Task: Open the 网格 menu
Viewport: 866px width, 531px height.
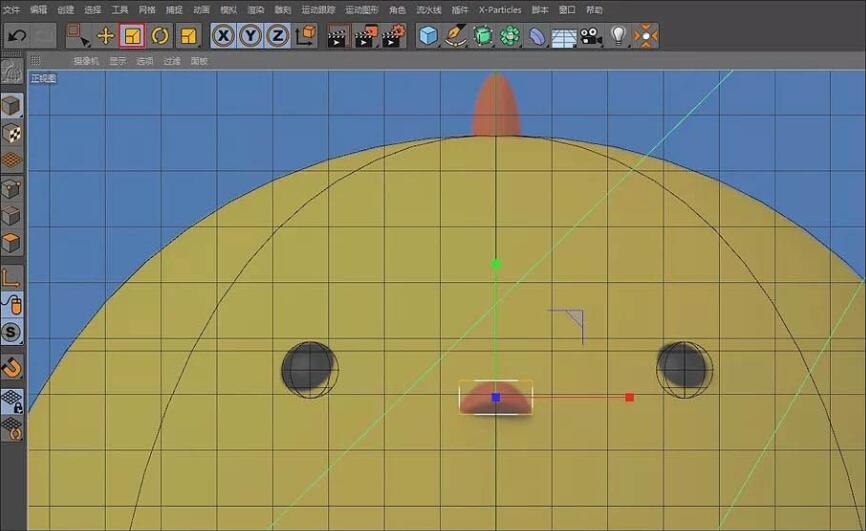Action: (146, 9)
